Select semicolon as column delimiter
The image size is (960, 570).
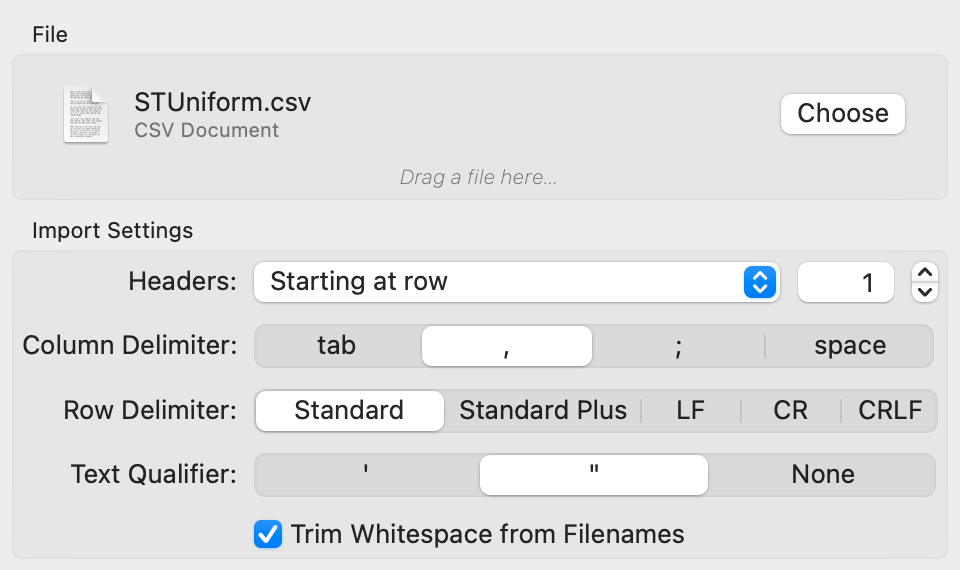click(x=678, y=346)
